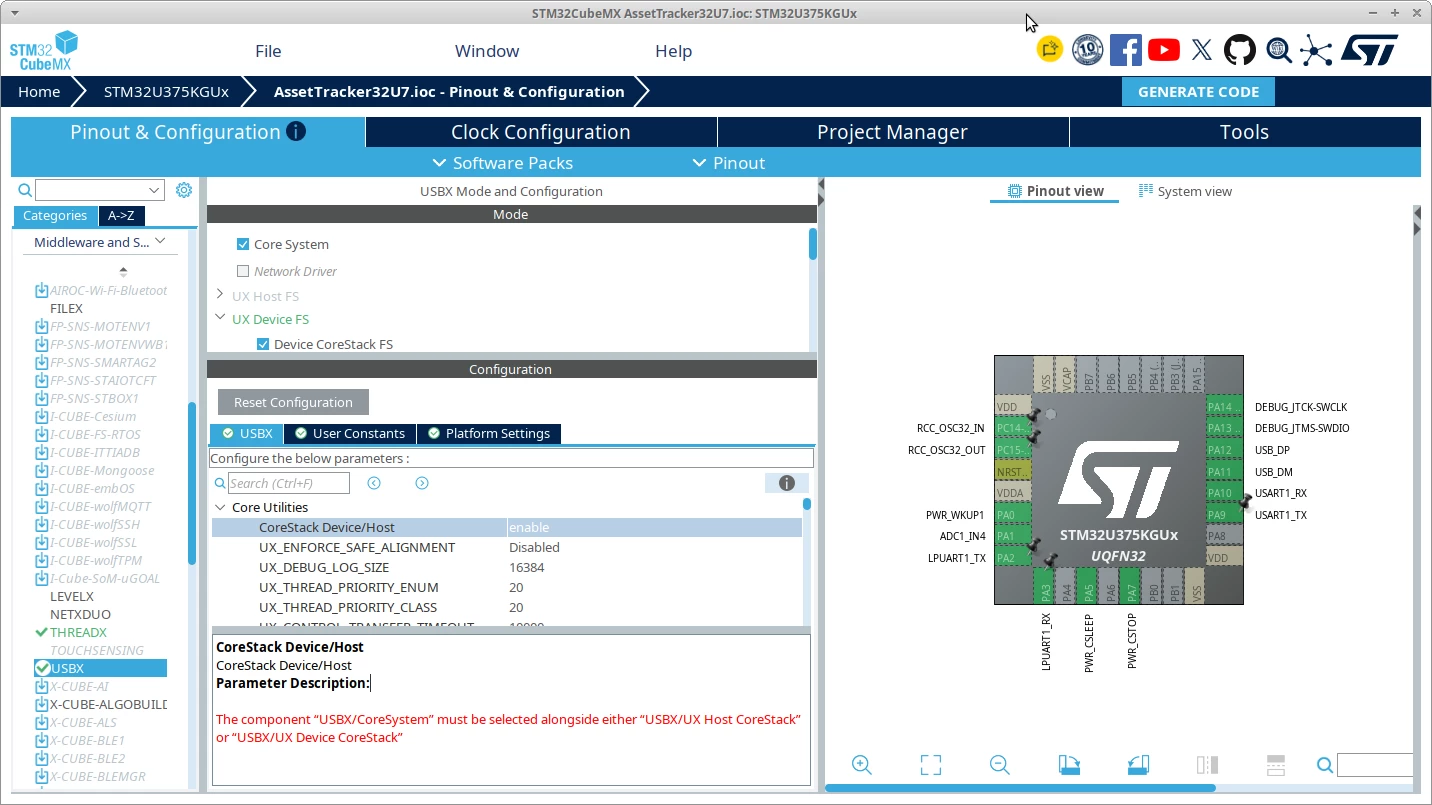1432x805 pixels.
Task: Click the pin search field in pinout view
Action: click(1375, 765)
